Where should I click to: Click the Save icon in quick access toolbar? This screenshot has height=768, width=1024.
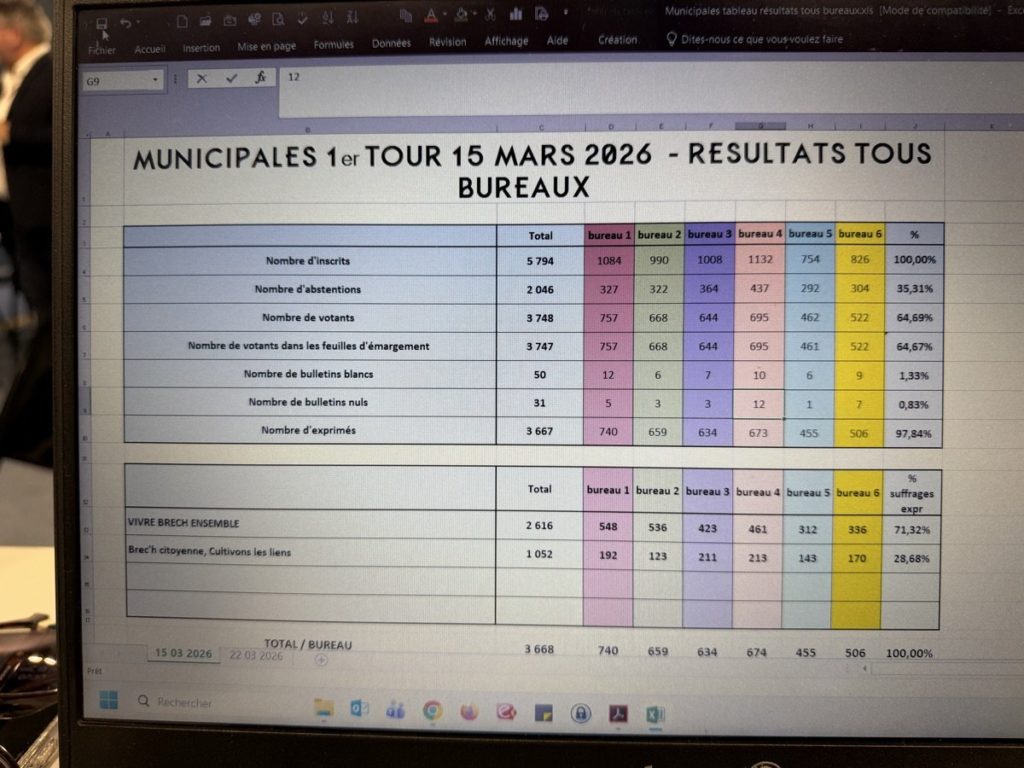tap(101, 23)
